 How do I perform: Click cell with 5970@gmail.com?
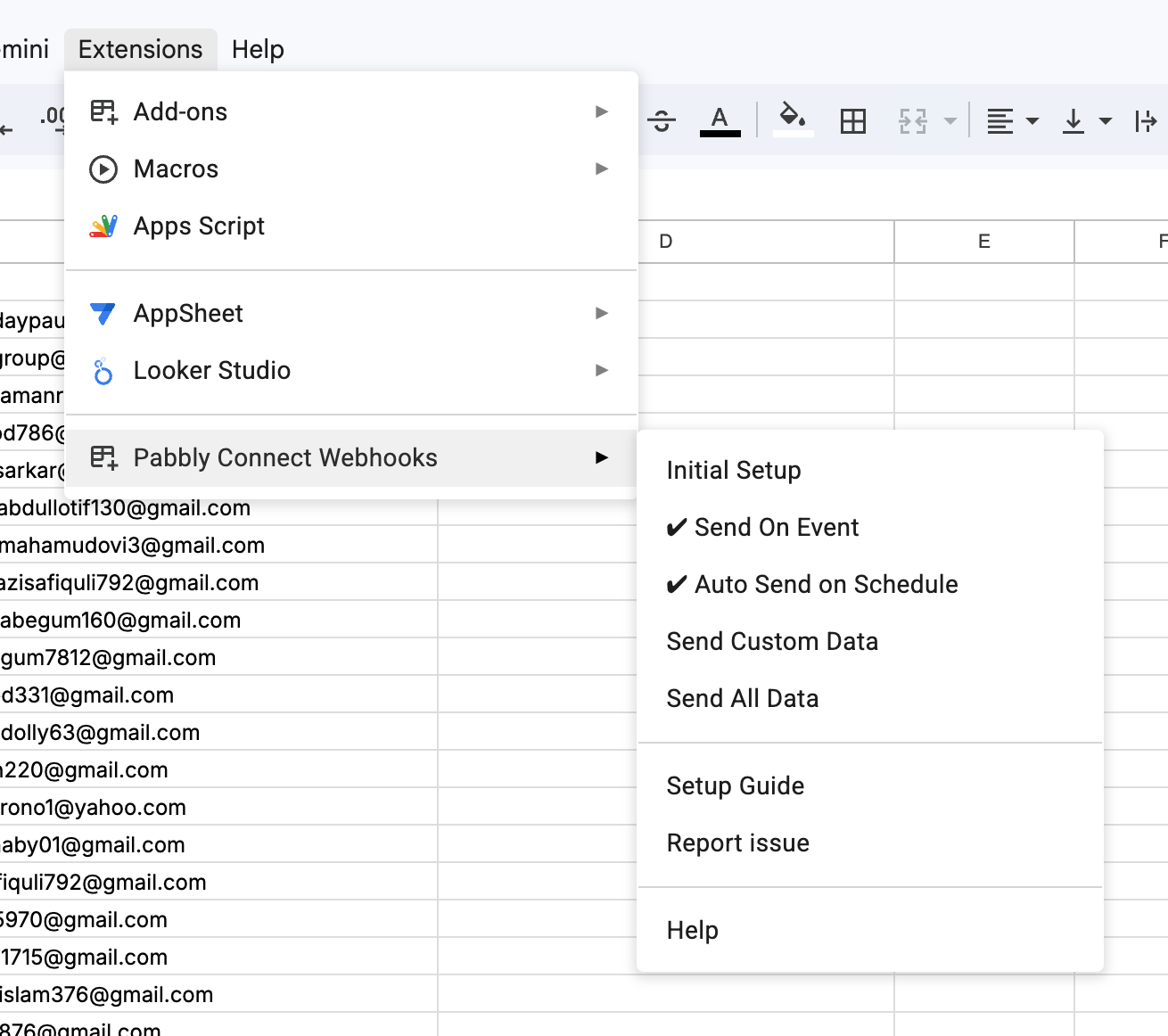[218, 919]
